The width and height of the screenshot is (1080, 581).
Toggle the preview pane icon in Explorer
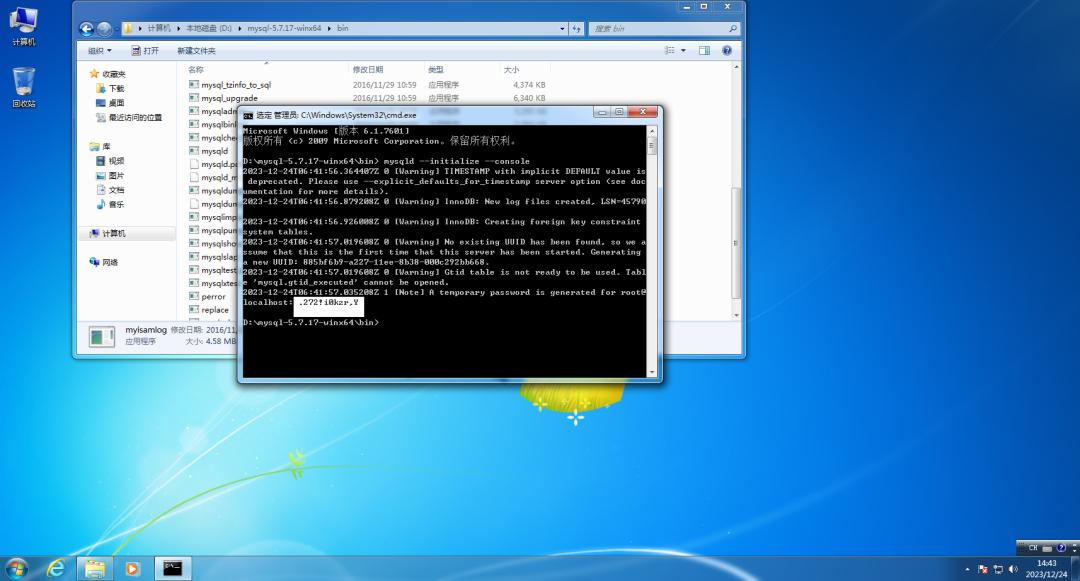tap(704, 50)
